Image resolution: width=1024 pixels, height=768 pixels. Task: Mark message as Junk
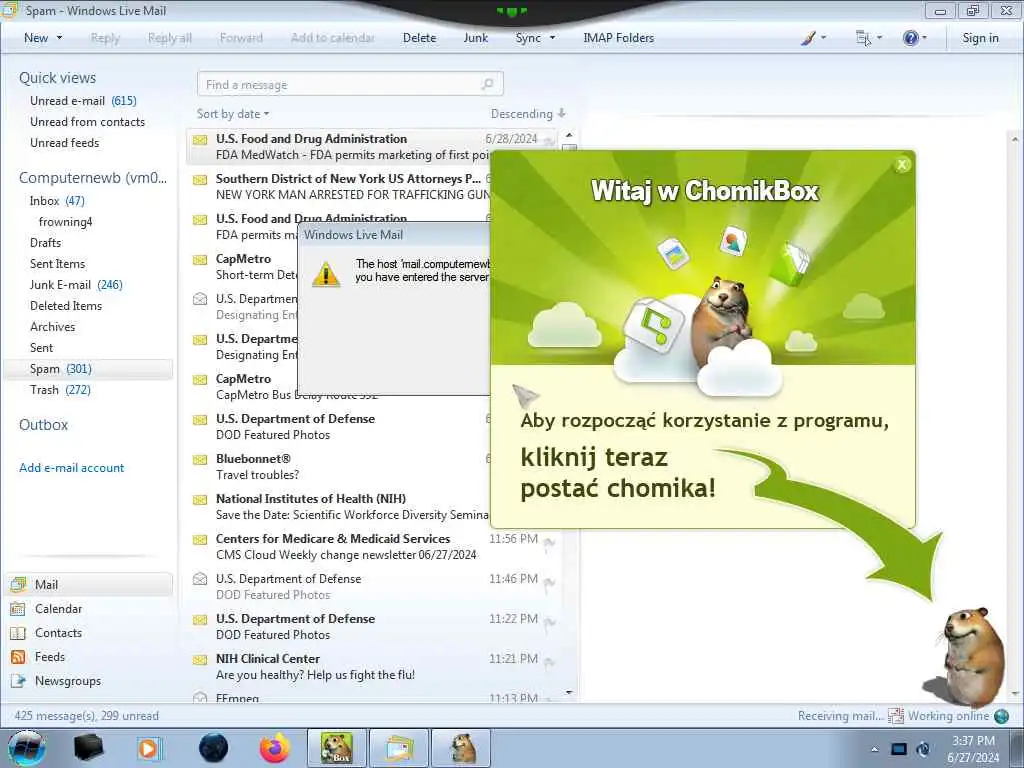pos(475,38)
